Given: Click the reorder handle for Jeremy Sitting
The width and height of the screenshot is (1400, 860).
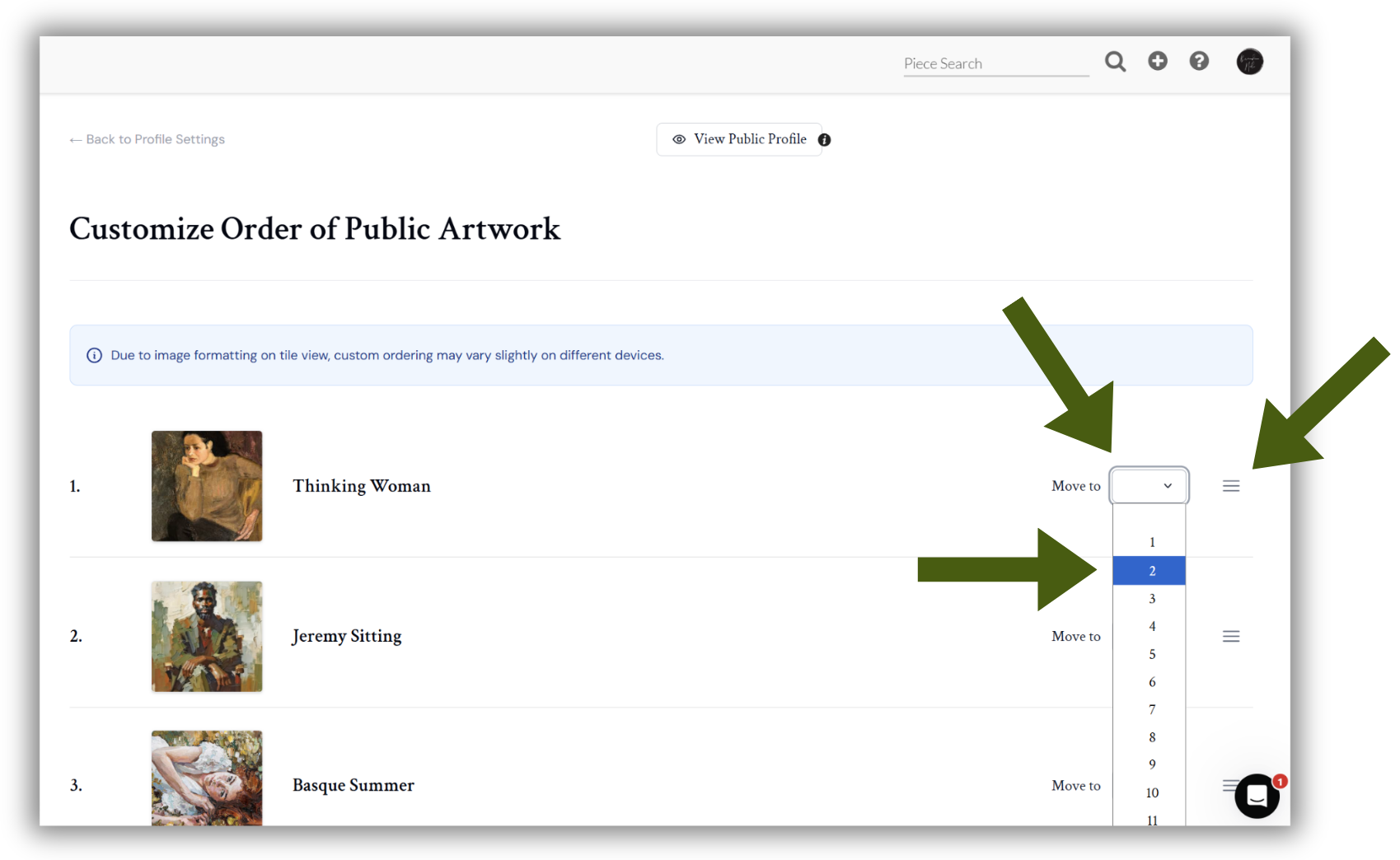Looking at the screenshot, I should (1231, 636).
